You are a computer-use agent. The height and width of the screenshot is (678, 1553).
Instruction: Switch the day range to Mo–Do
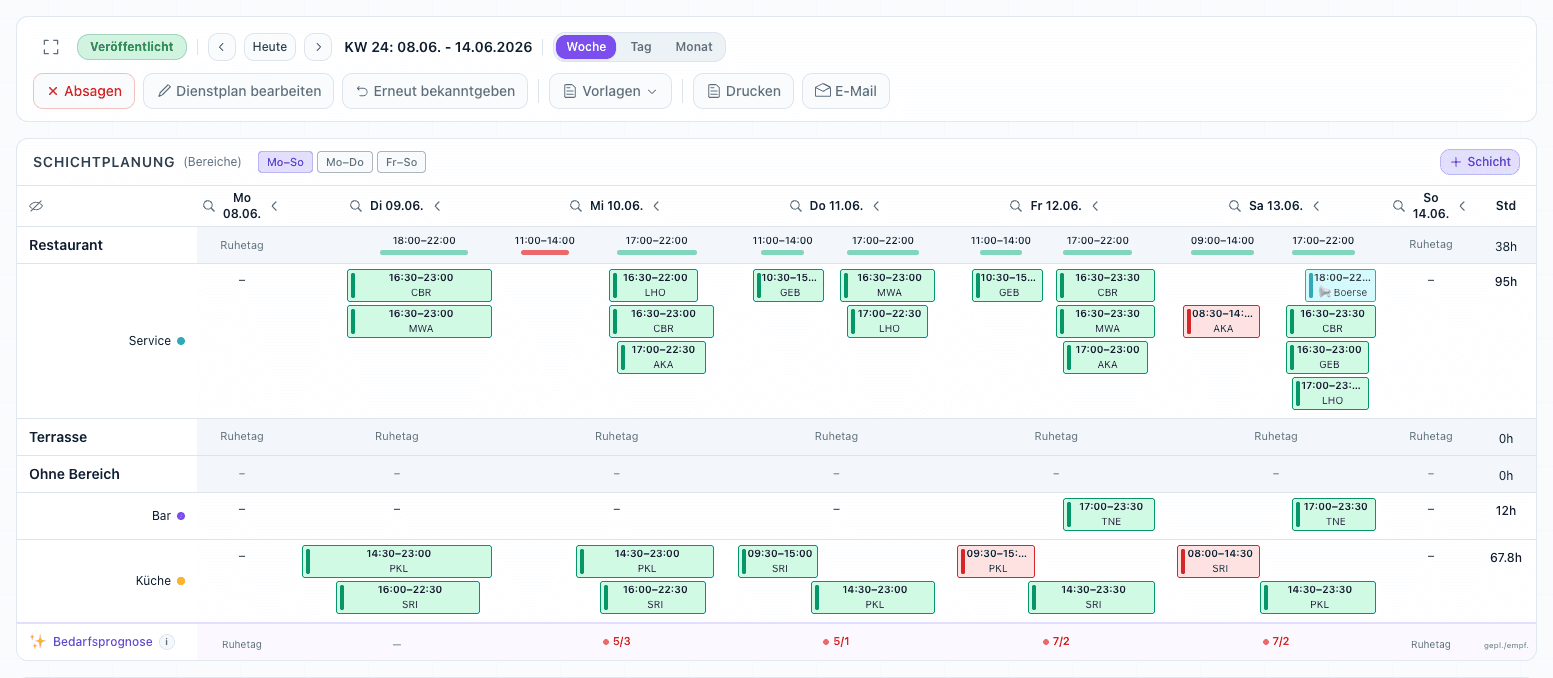345,162
